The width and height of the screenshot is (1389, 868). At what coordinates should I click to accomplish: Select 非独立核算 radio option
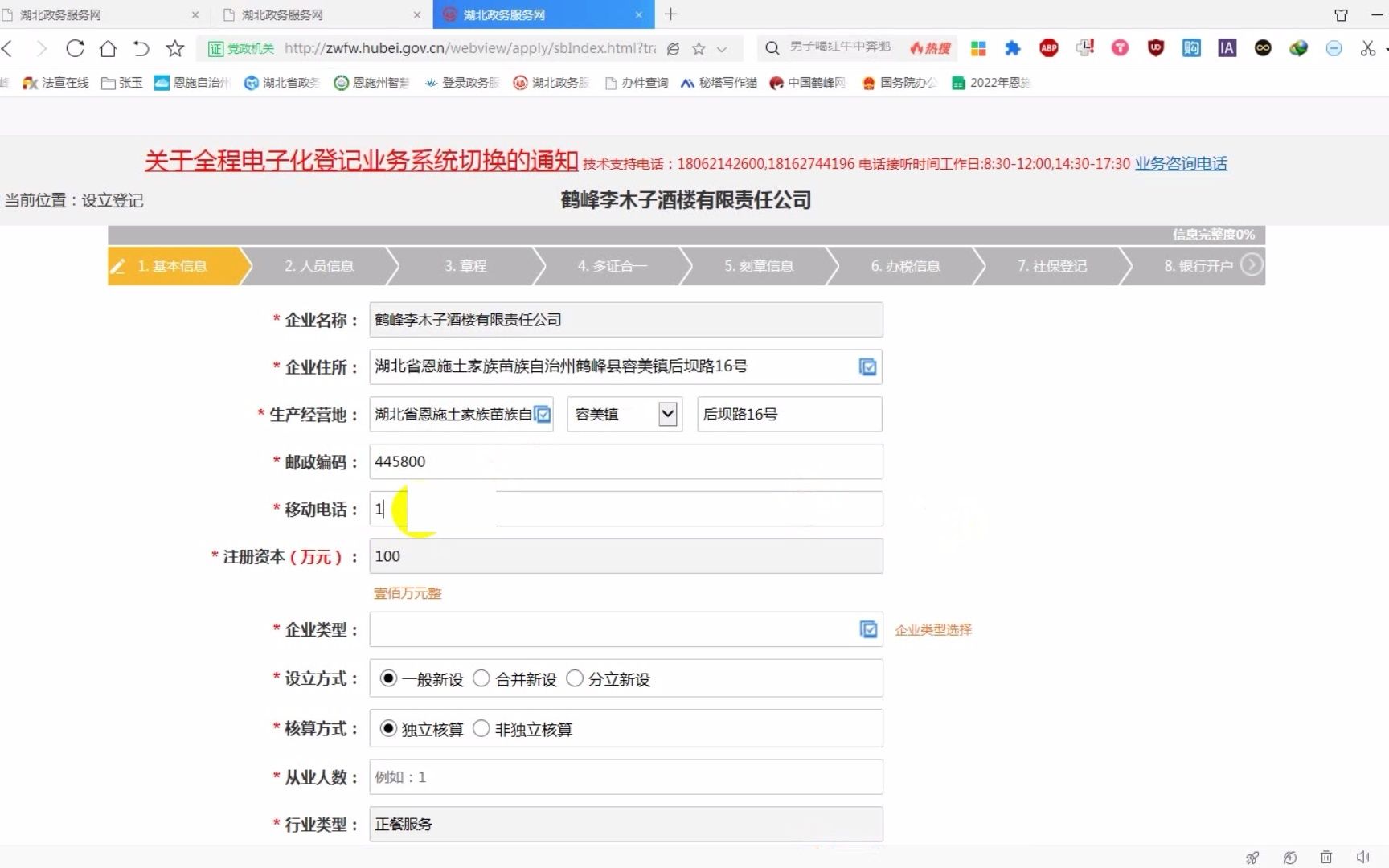pyautogui.click(x=481, y=728)
